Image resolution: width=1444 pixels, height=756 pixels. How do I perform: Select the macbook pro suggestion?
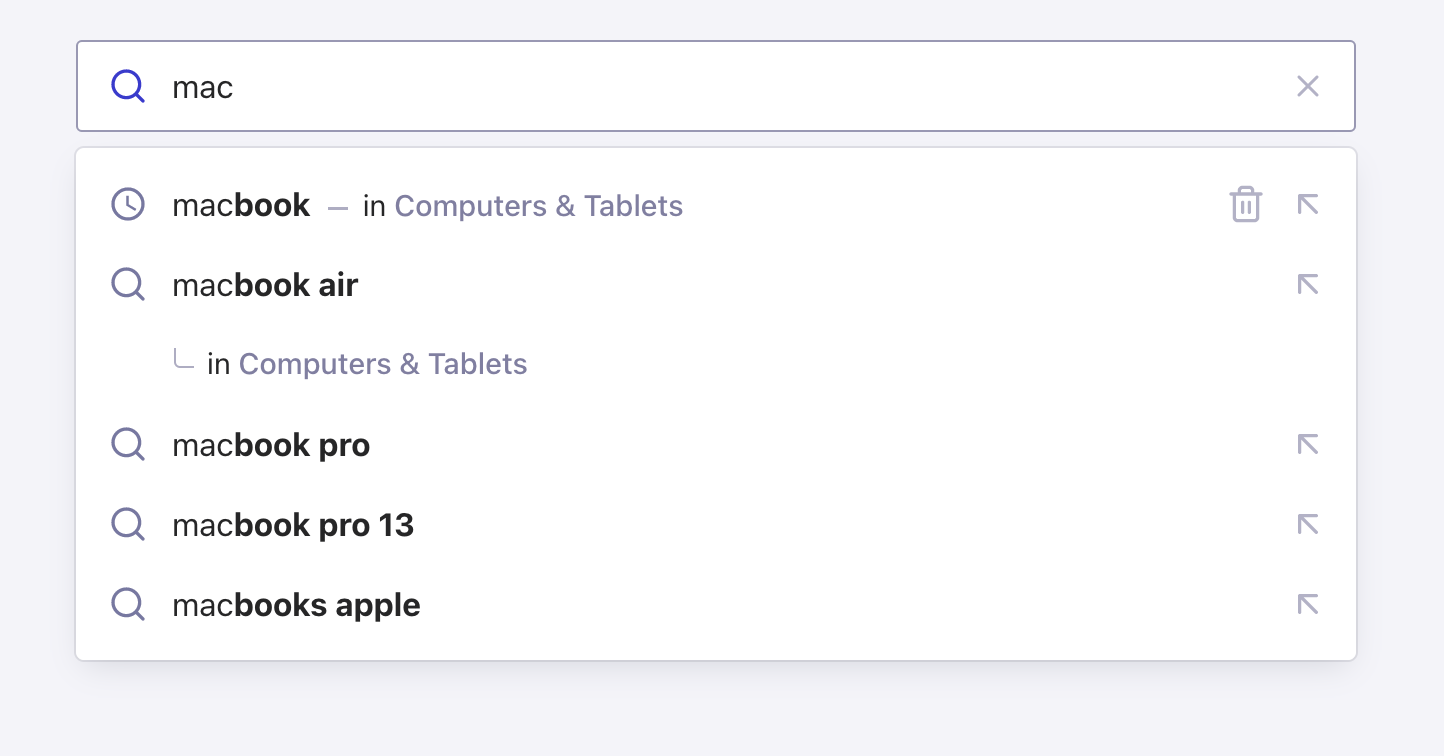coord(271,444)
